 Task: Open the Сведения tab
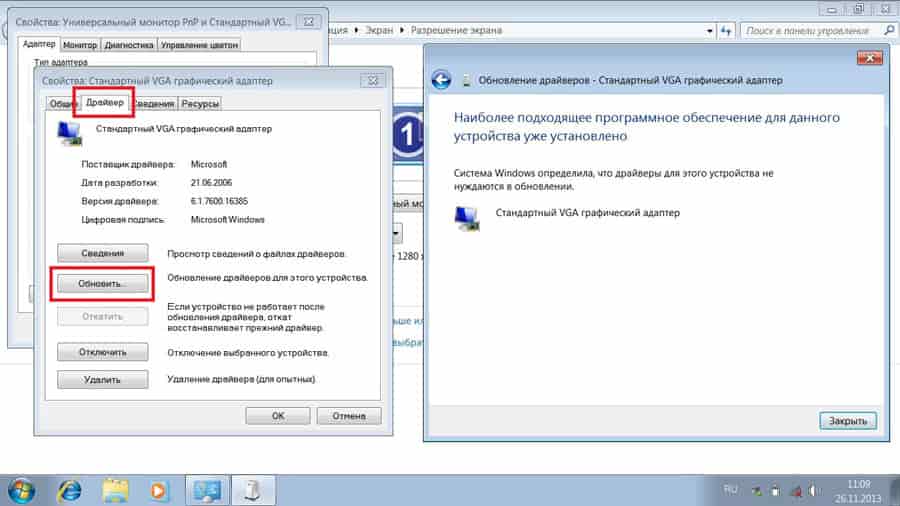[155, 103]
